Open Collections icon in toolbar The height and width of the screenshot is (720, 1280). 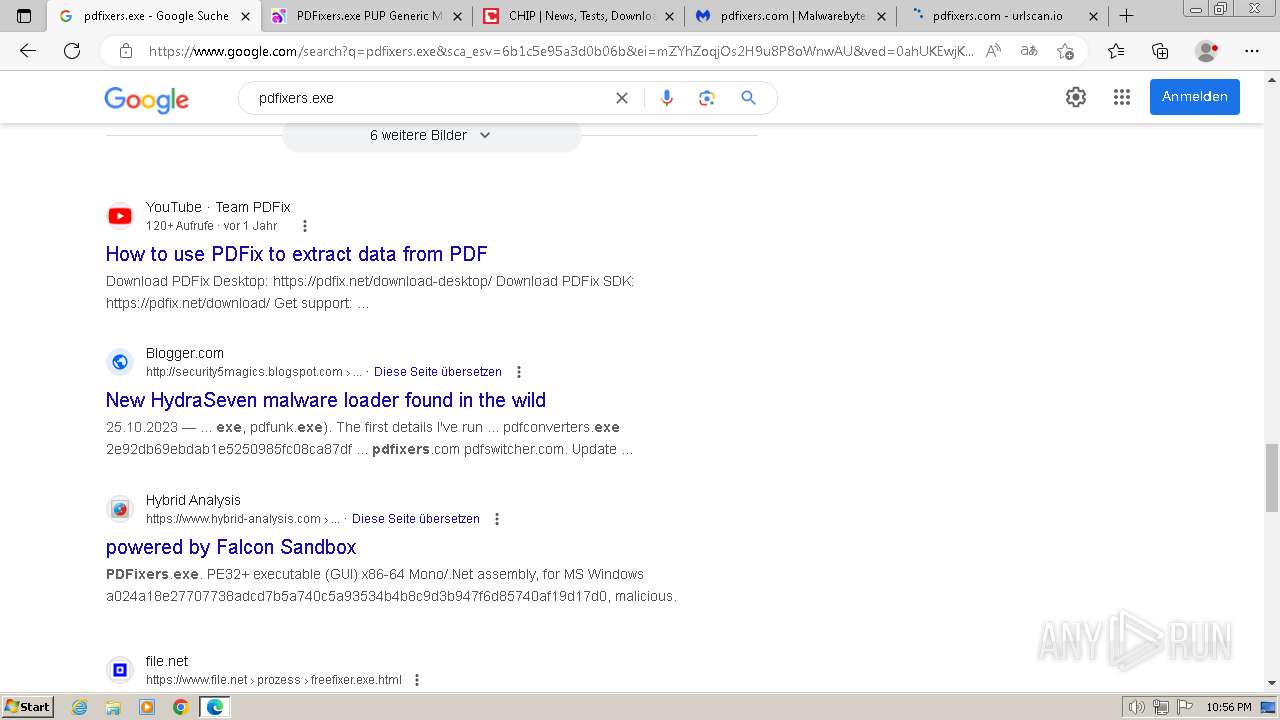(1160, 51)
